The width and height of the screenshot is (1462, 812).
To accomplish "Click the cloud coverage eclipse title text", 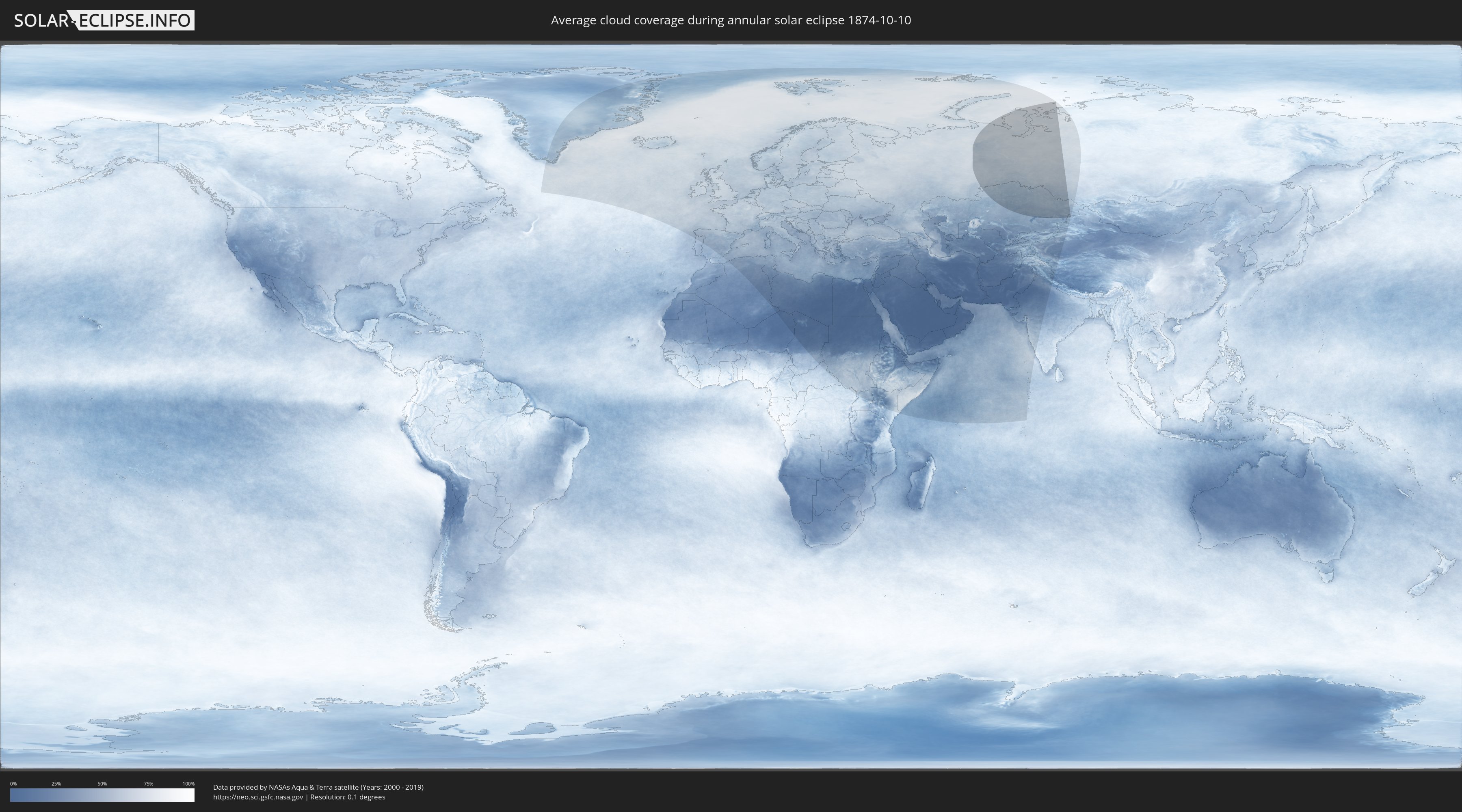I will [x=731, y=20].
